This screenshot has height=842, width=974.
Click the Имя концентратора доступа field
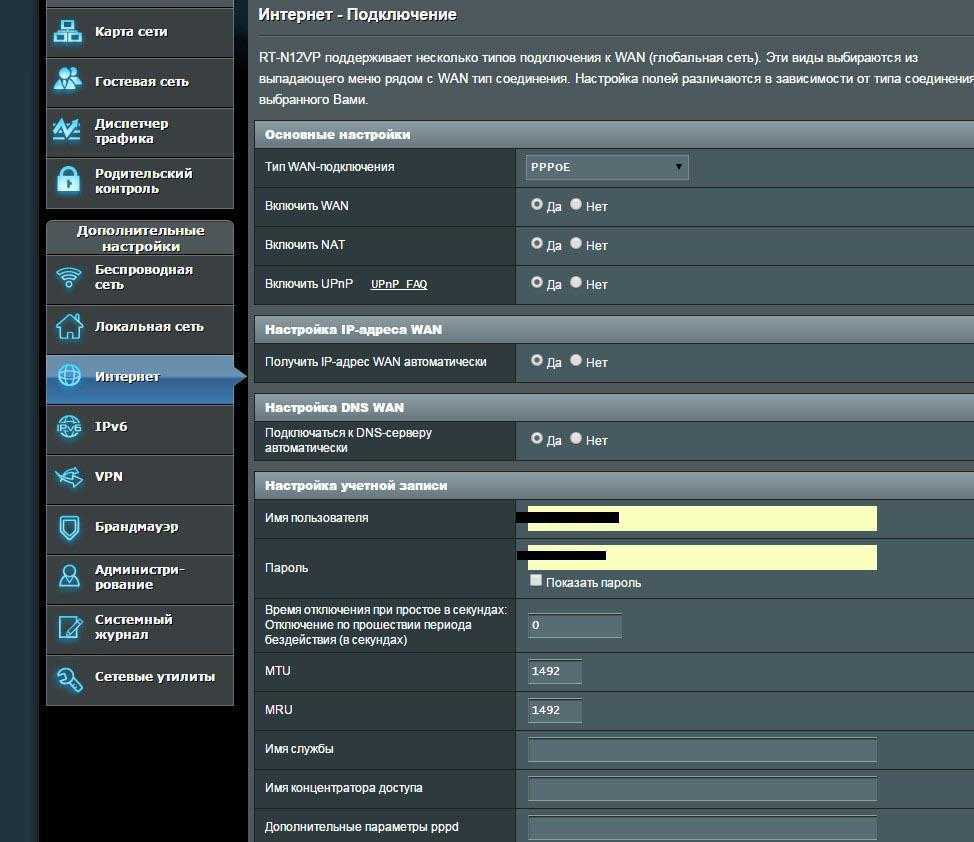coord(702,789)
